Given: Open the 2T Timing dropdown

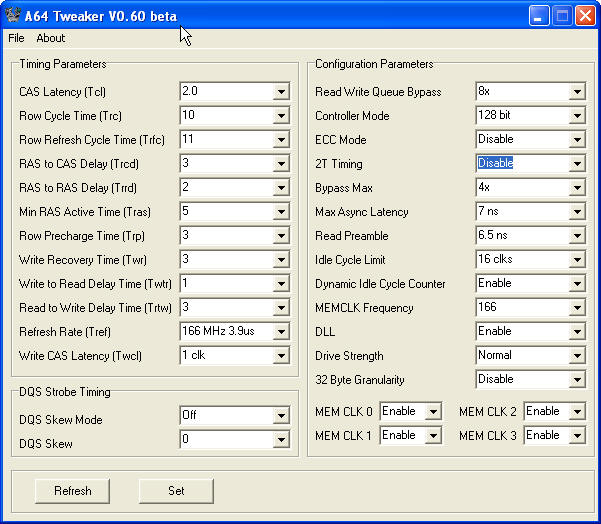Looking at the screenshot, I should point(577,164).
